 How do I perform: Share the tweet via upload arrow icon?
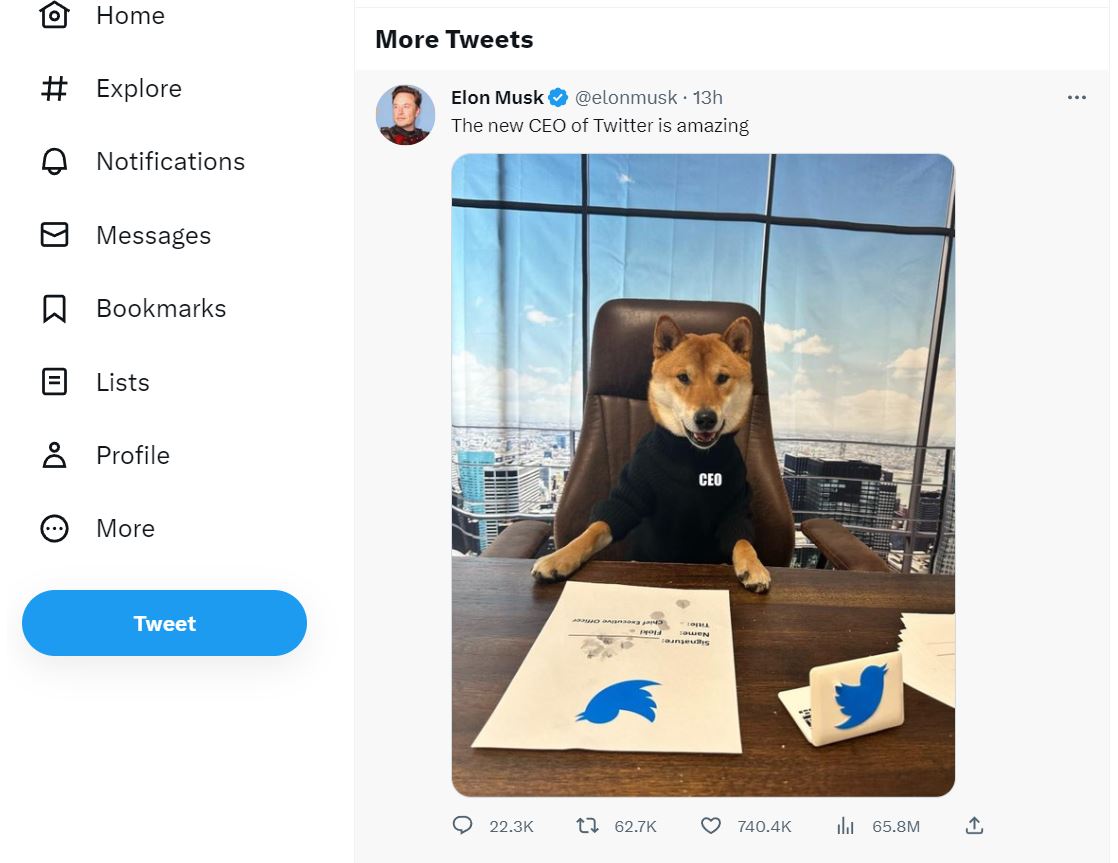(x=975, y=825)
